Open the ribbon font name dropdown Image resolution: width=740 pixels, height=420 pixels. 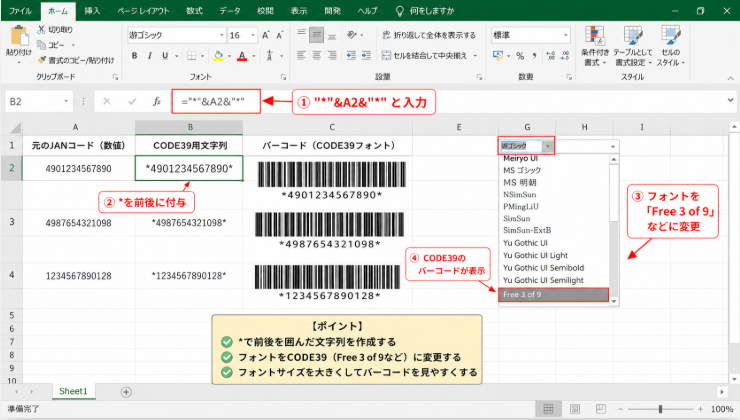[221, 35]
